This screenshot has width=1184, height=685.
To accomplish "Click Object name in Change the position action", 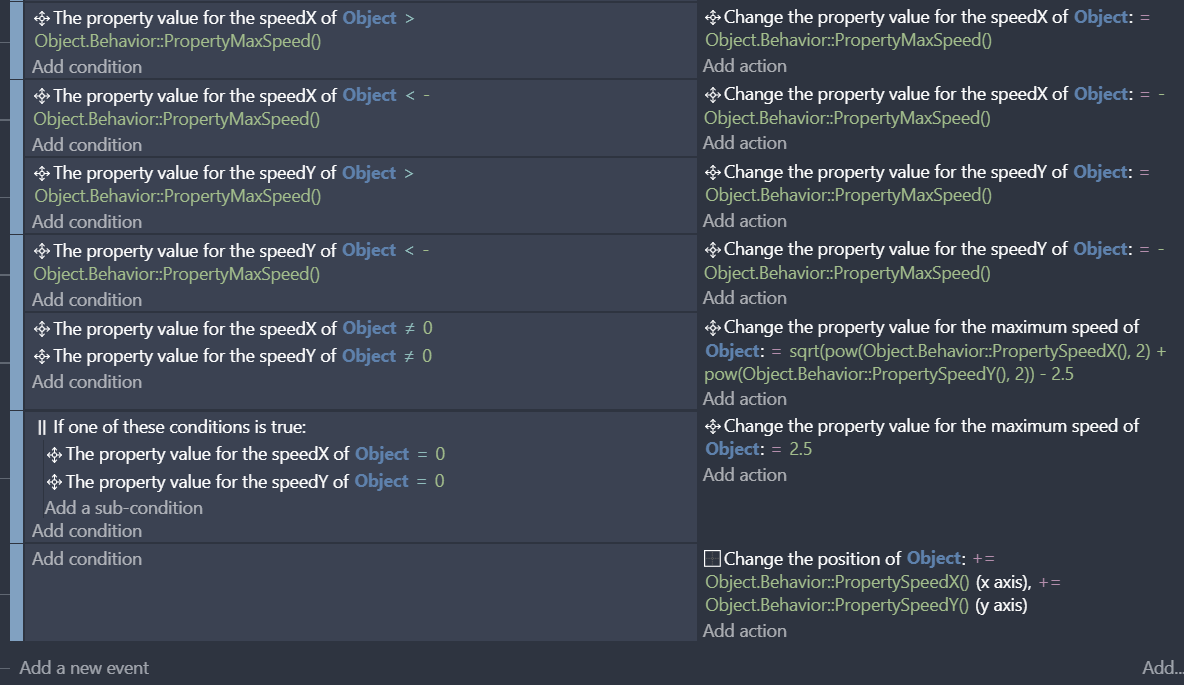I will pos(933,559).
